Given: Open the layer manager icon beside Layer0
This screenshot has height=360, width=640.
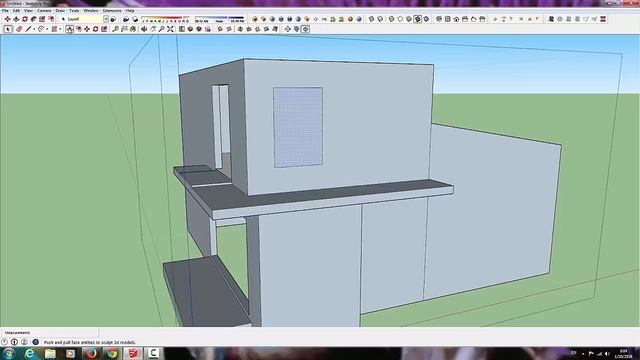Looking at the screenshot, I should 113,19.
